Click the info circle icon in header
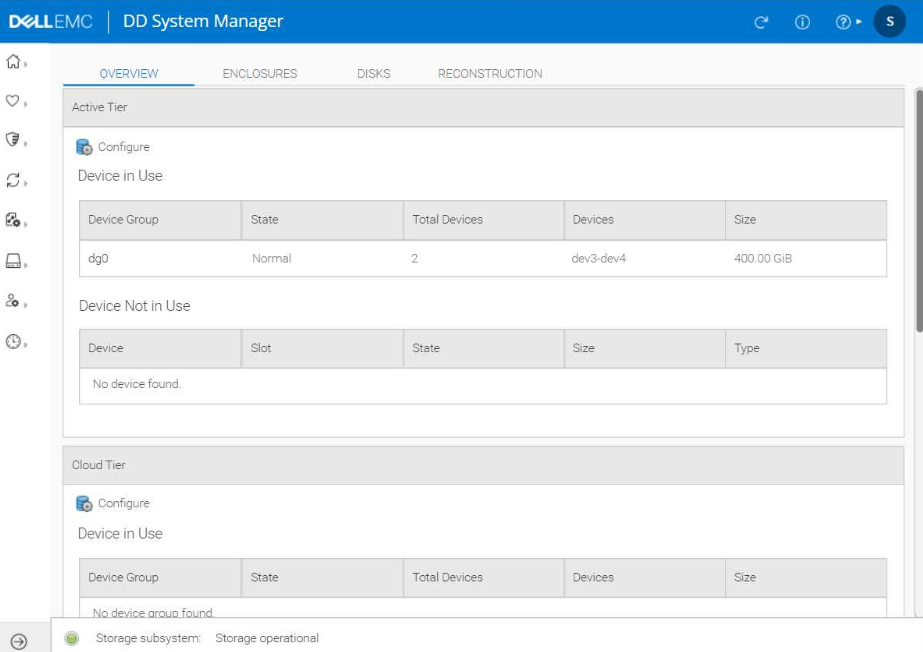This screenshot has height=652, width=923. (802, 22)
